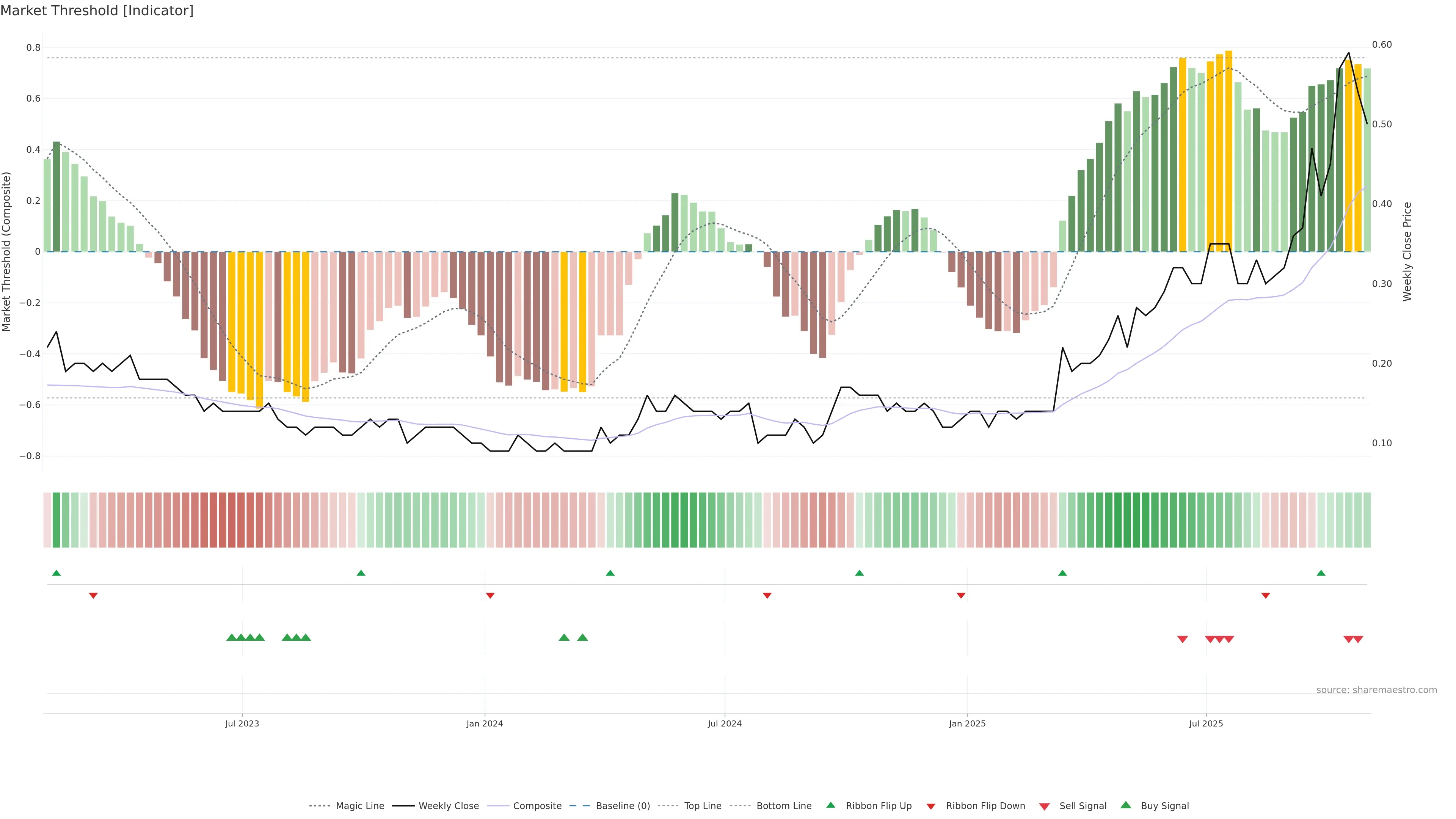Click the rightmost red sell signal triangle

click(x=1358, y=639)
